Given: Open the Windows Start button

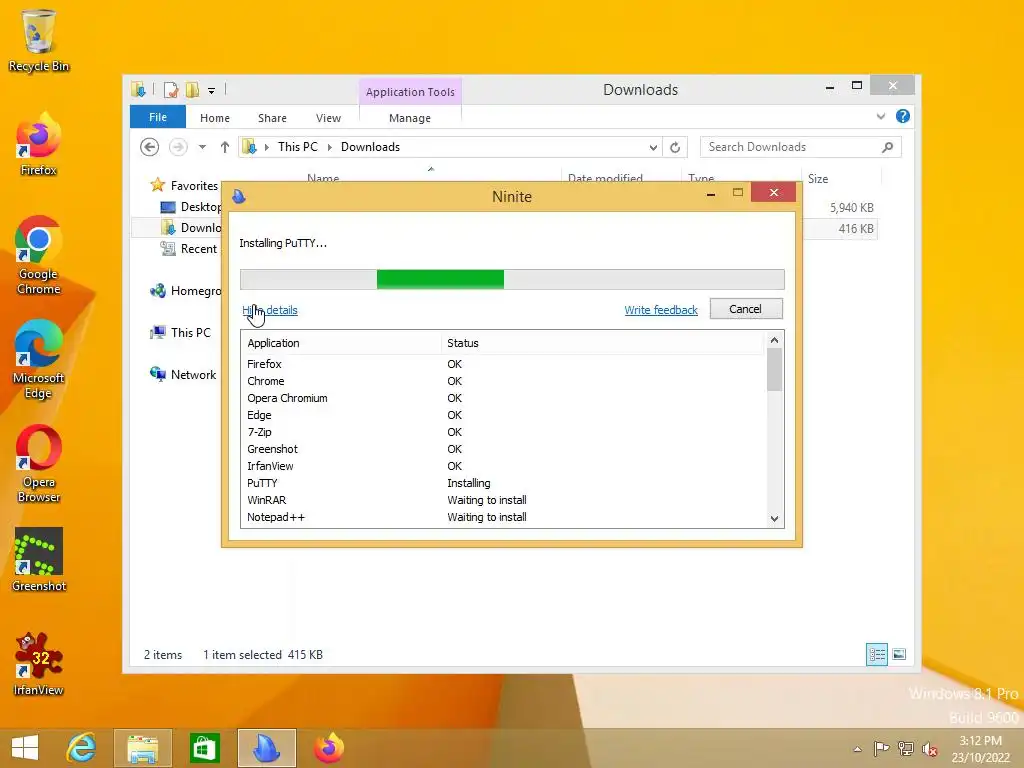Looking at the screenshot, I should [x=25, y=748].
